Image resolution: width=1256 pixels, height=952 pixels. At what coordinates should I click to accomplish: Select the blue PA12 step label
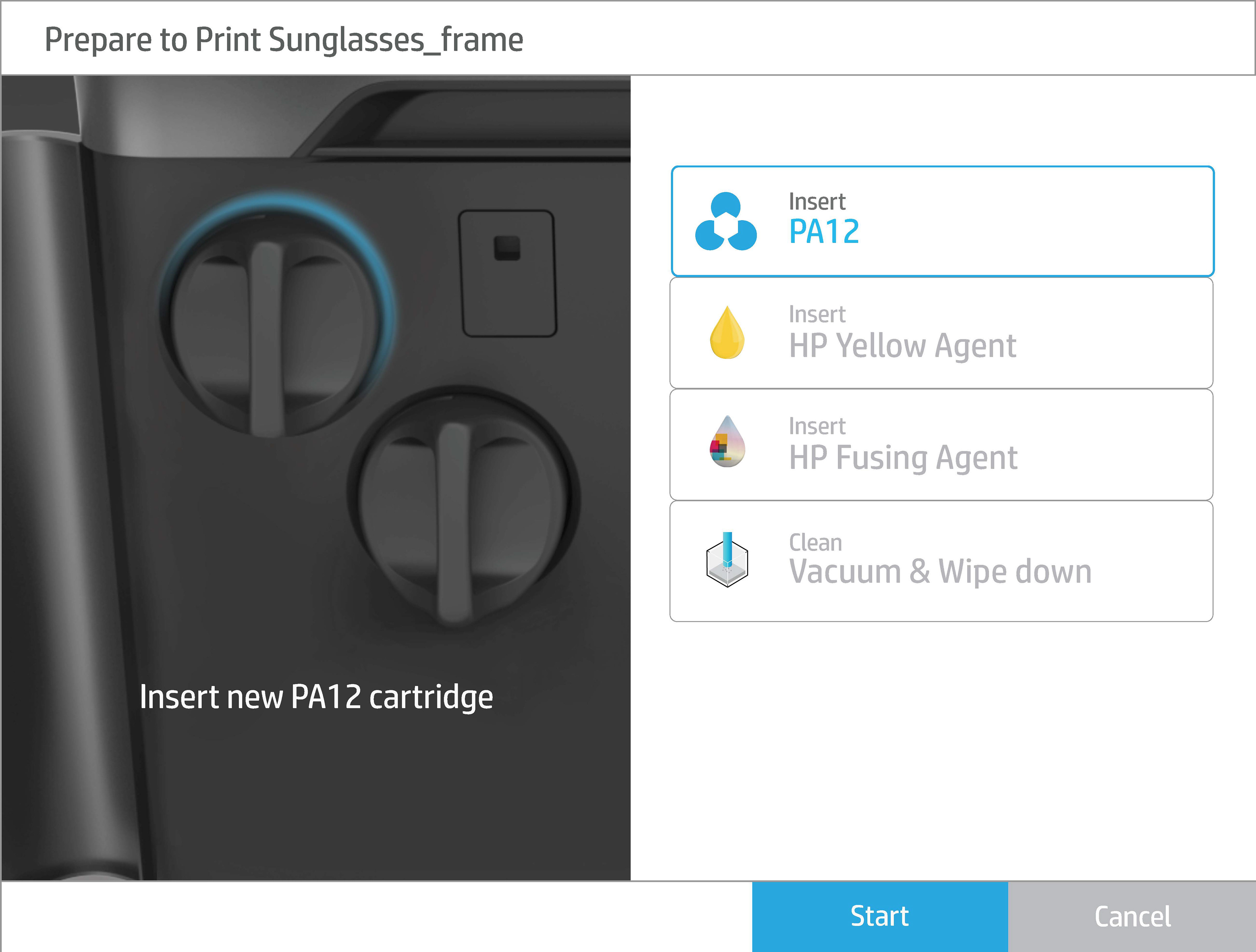824,232
